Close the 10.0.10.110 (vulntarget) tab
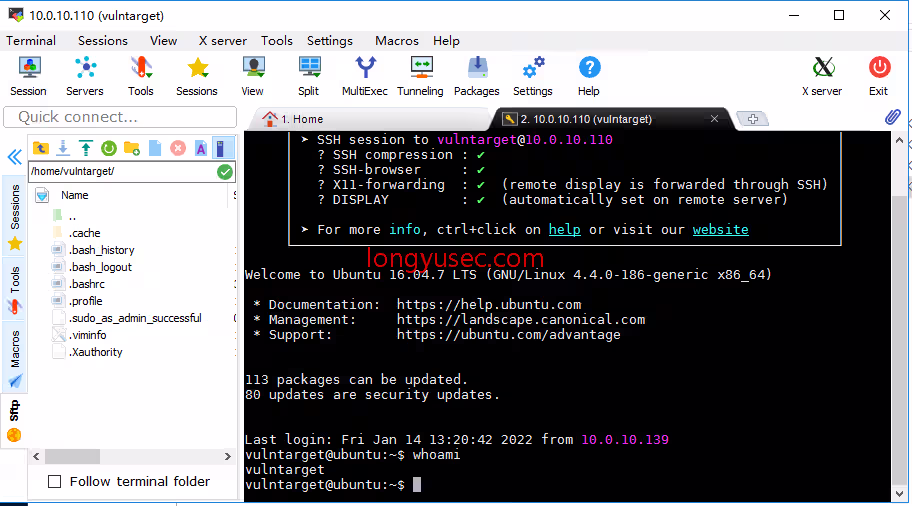 714,119
